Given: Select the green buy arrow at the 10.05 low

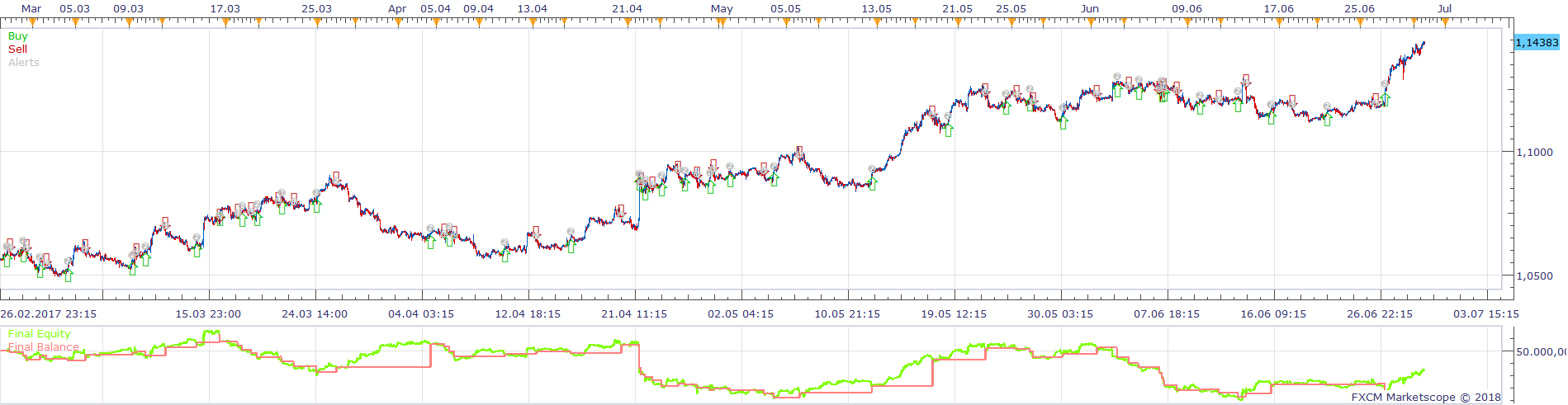Looking at the screenshot, I should point(873,184).
